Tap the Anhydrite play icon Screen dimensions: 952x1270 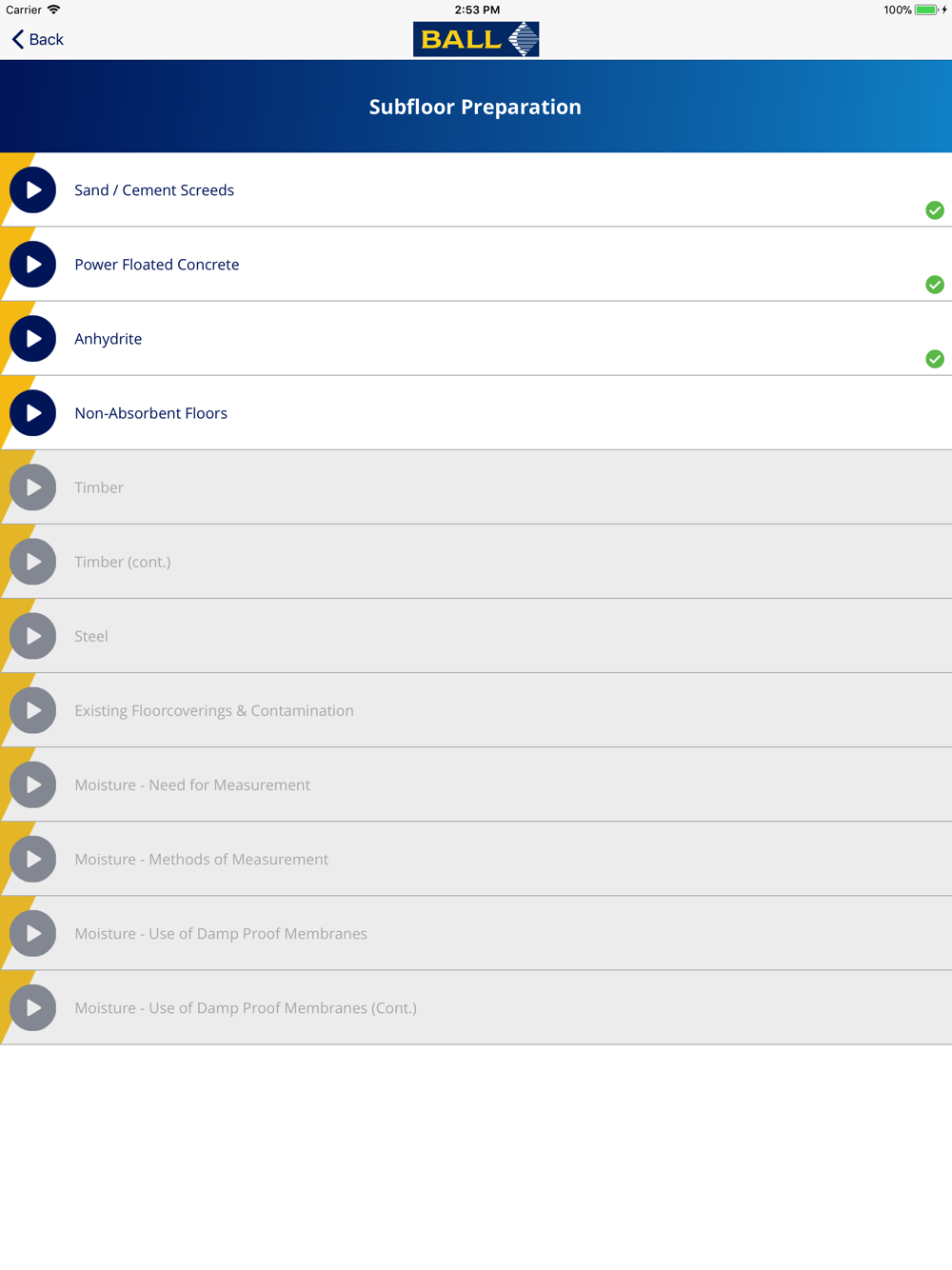click(33, 339)
